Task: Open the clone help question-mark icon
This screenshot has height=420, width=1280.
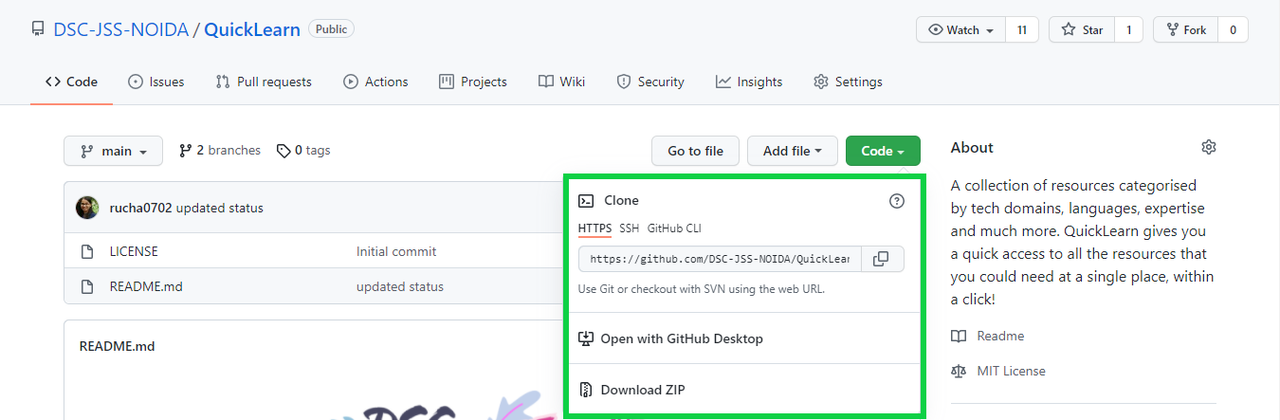Action: (x=896, y=201)
